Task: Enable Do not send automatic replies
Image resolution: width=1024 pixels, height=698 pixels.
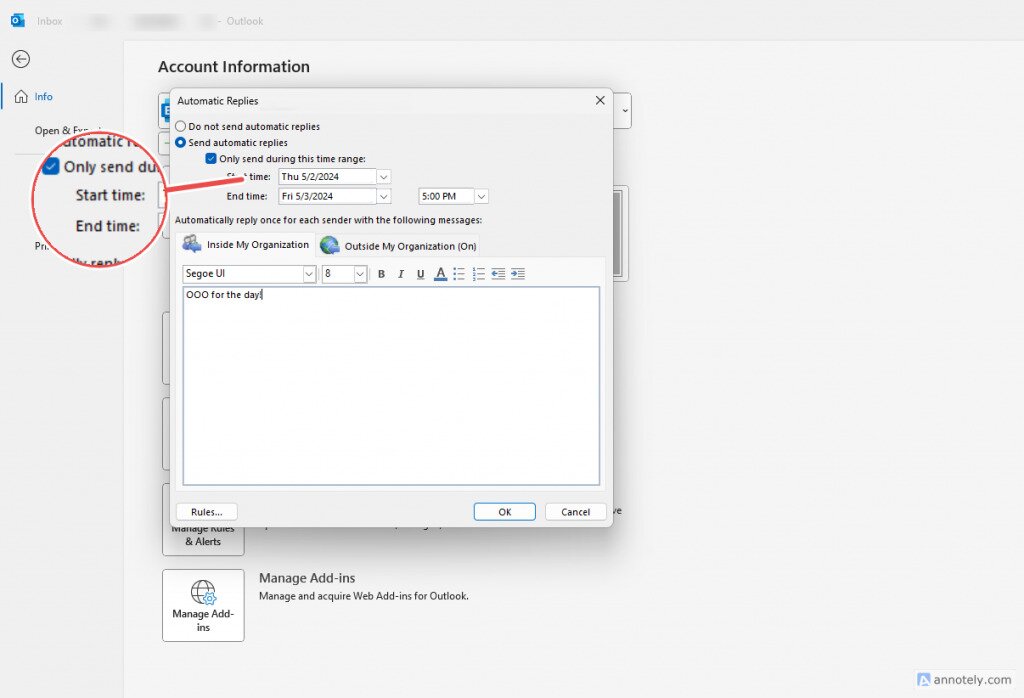Action: pos(180,126)
